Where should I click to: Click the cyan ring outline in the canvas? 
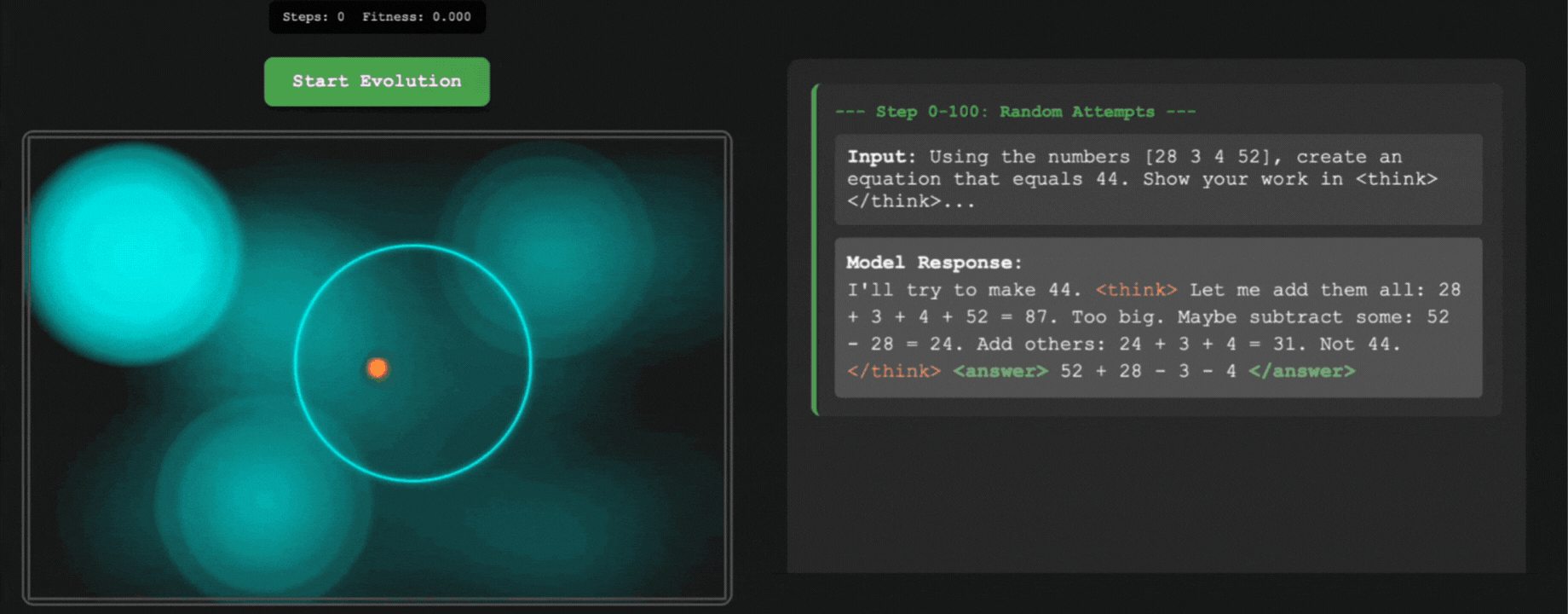point(413,246)
